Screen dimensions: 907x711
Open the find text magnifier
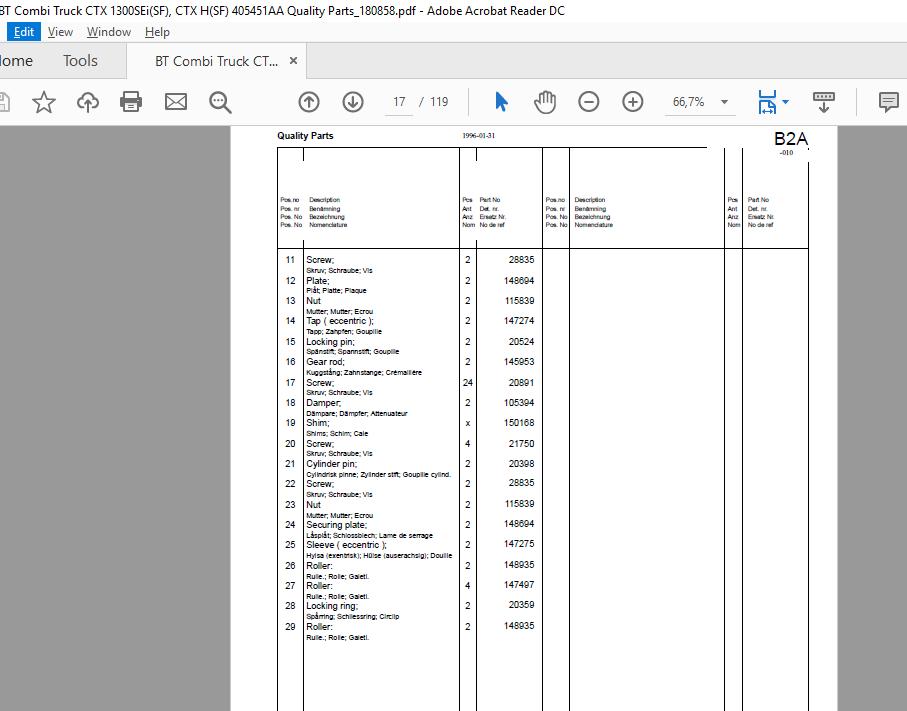point(220,102)
